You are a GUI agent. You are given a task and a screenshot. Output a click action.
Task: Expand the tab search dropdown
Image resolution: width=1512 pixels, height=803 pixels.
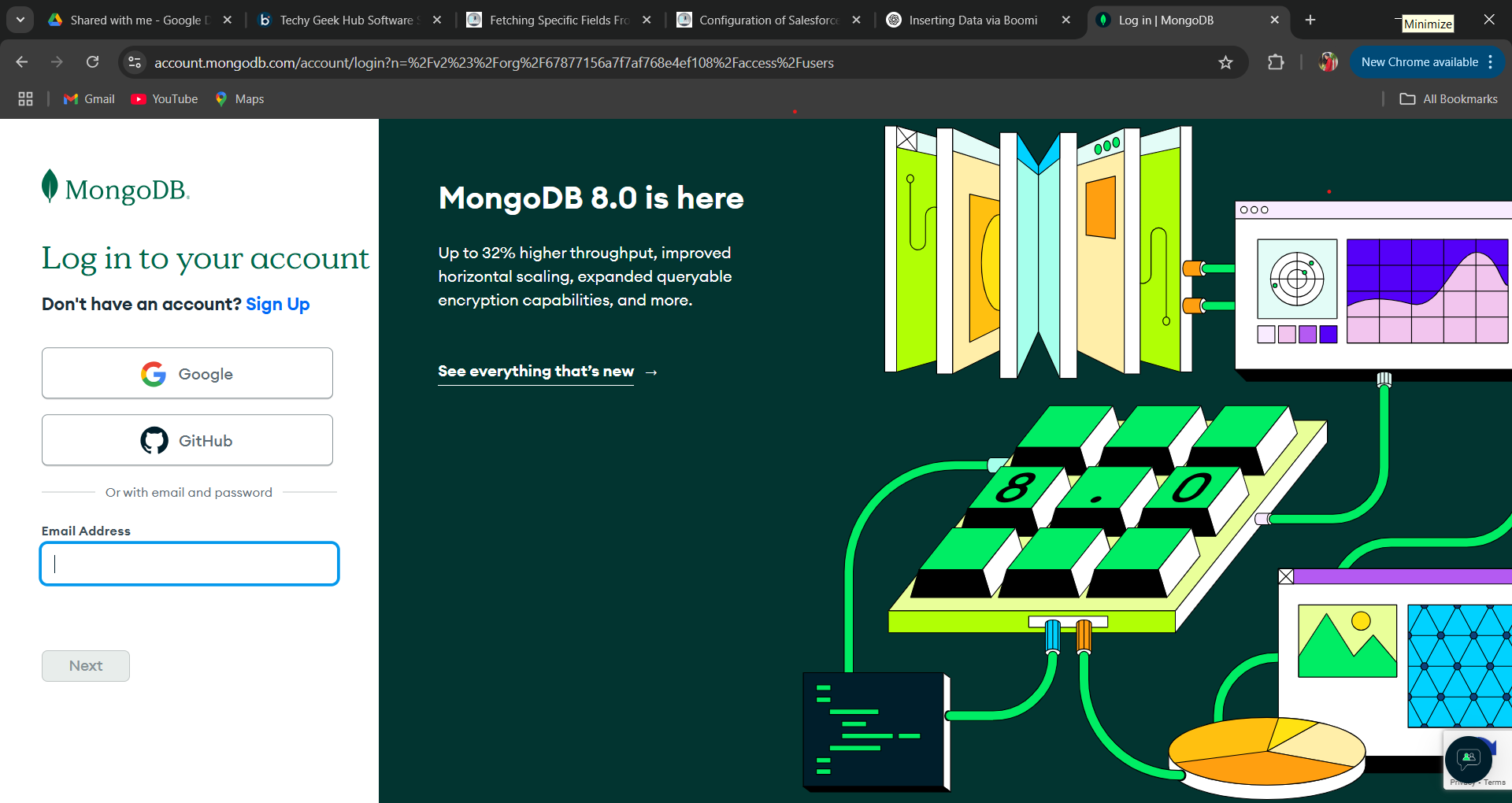[x=20, y=20]
